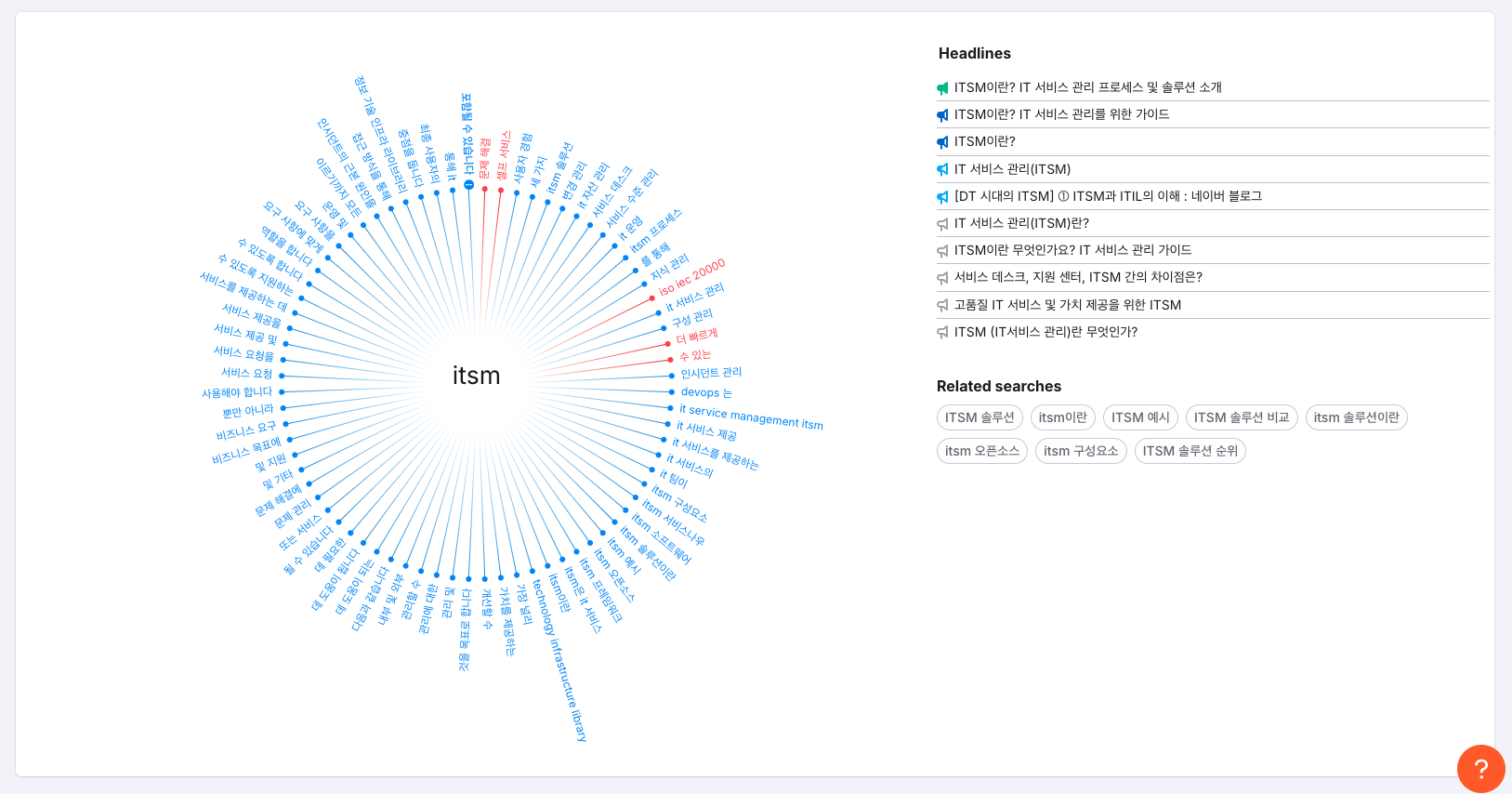Open headline 'ITSM (IT서비스 관리)란 무엇인가?'
The image size is (1512, 794).
(x=1045, y=332)
